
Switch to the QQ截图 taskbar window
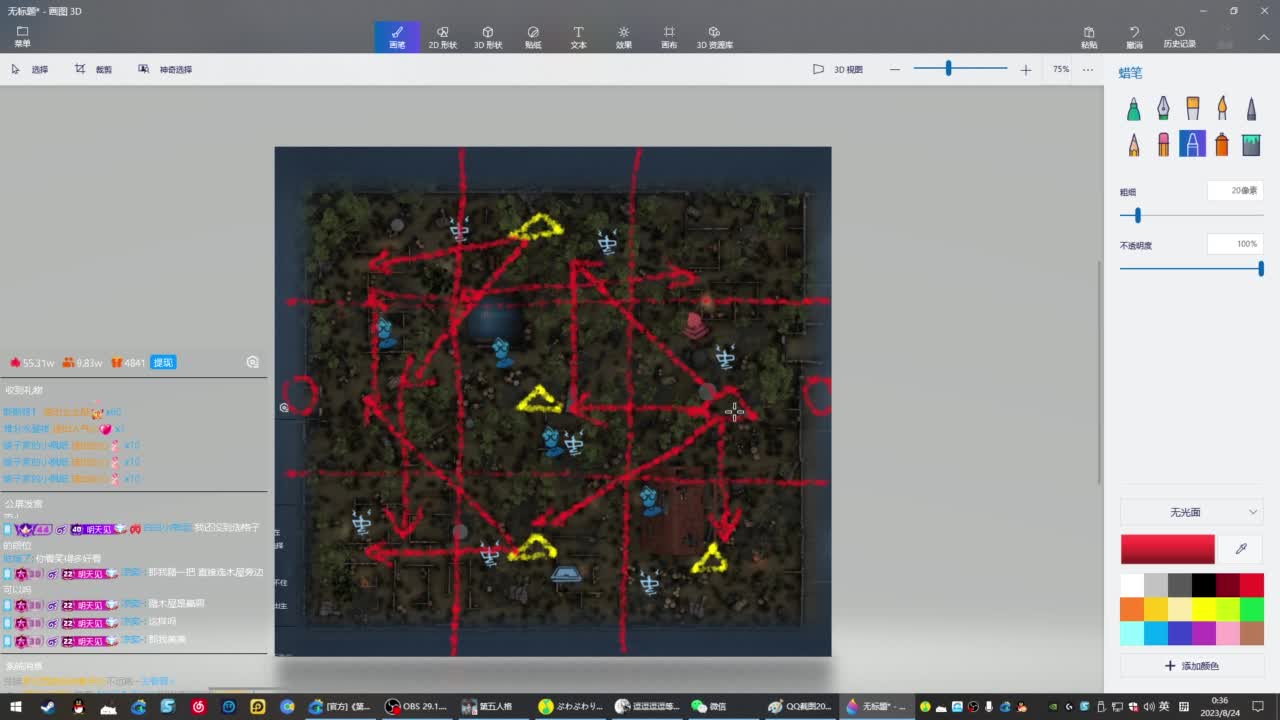click(800, 706)
